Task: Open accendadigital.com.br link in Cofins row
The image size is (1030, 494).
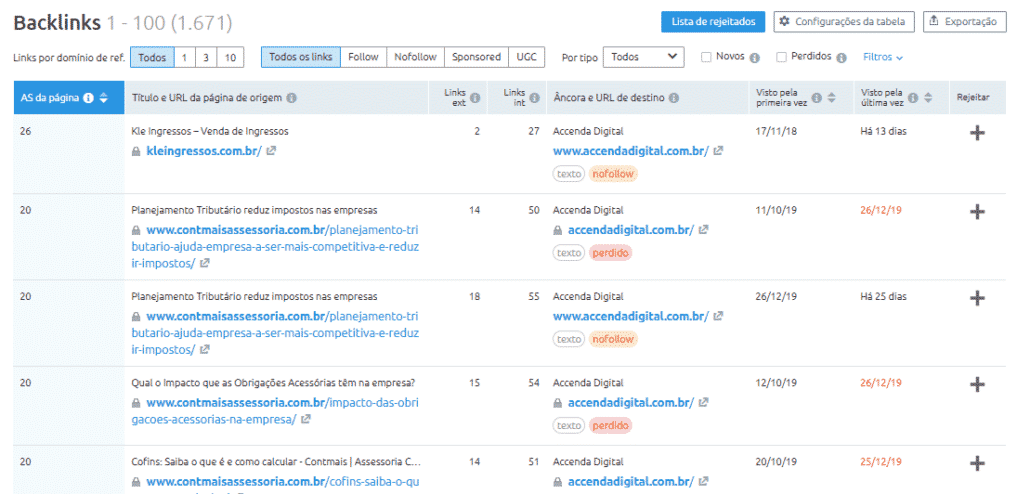Action: [631, 482]
